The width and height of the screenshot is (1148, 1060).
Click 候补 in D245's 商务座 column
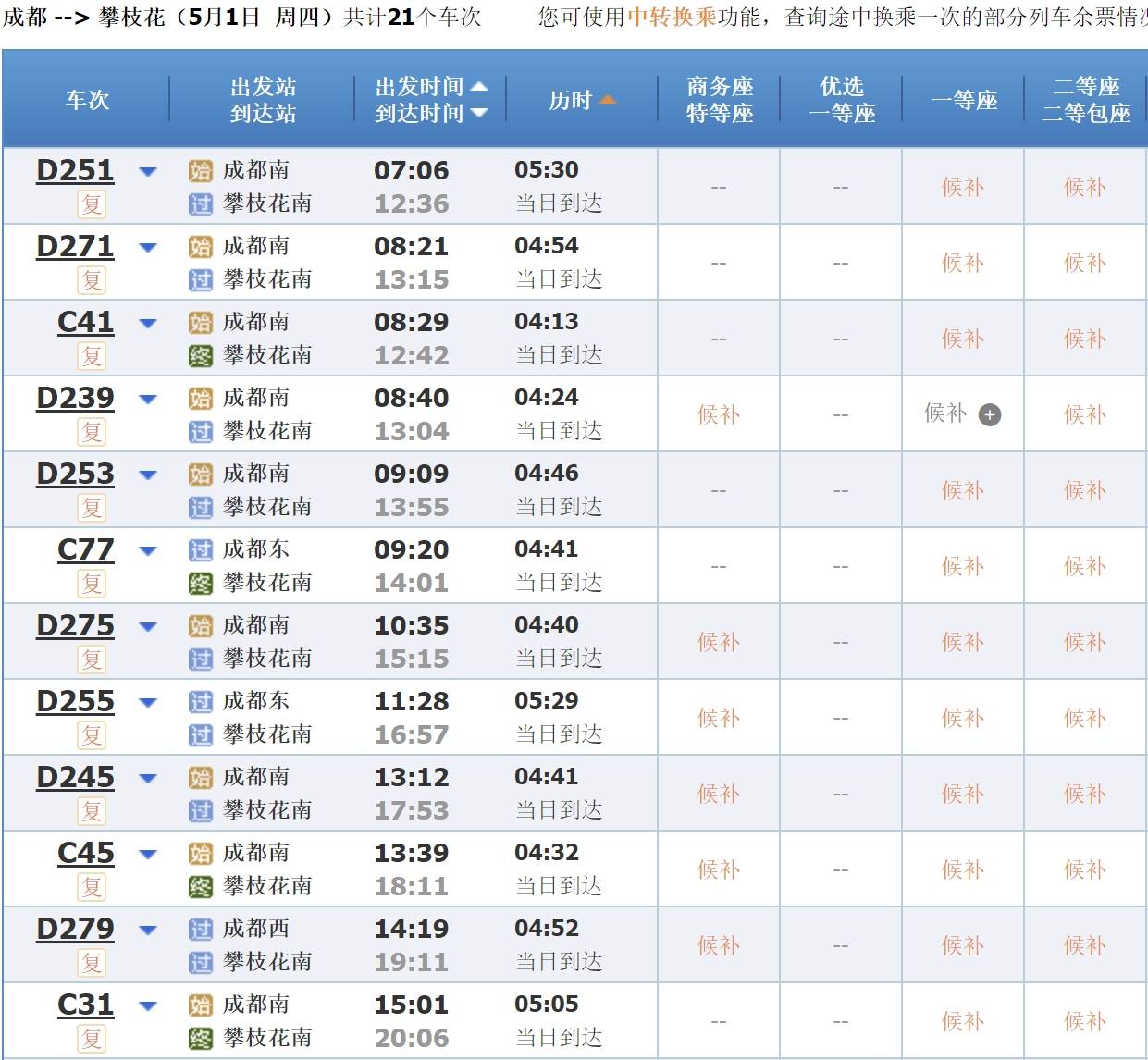(x=719, y=794)
